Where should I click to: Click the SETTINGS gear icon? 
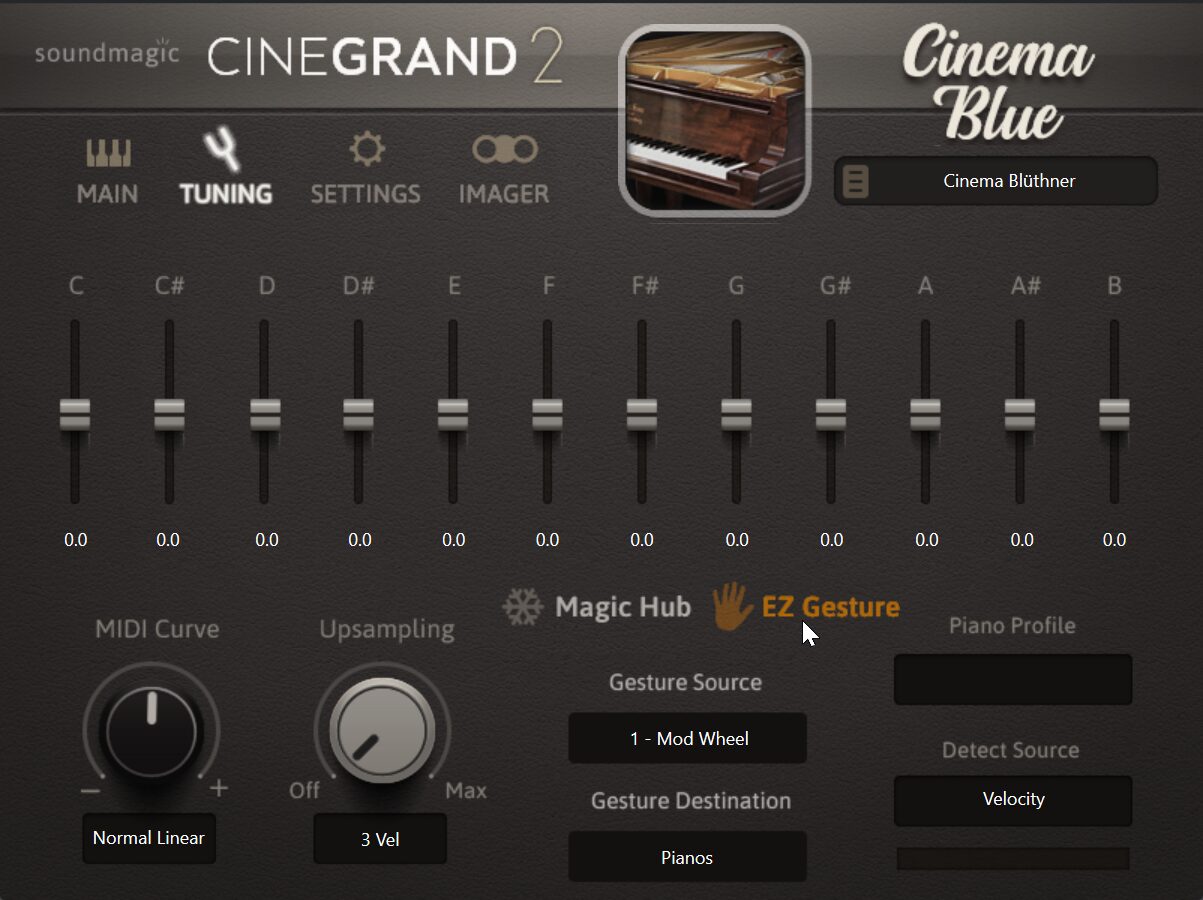point(366,150)
